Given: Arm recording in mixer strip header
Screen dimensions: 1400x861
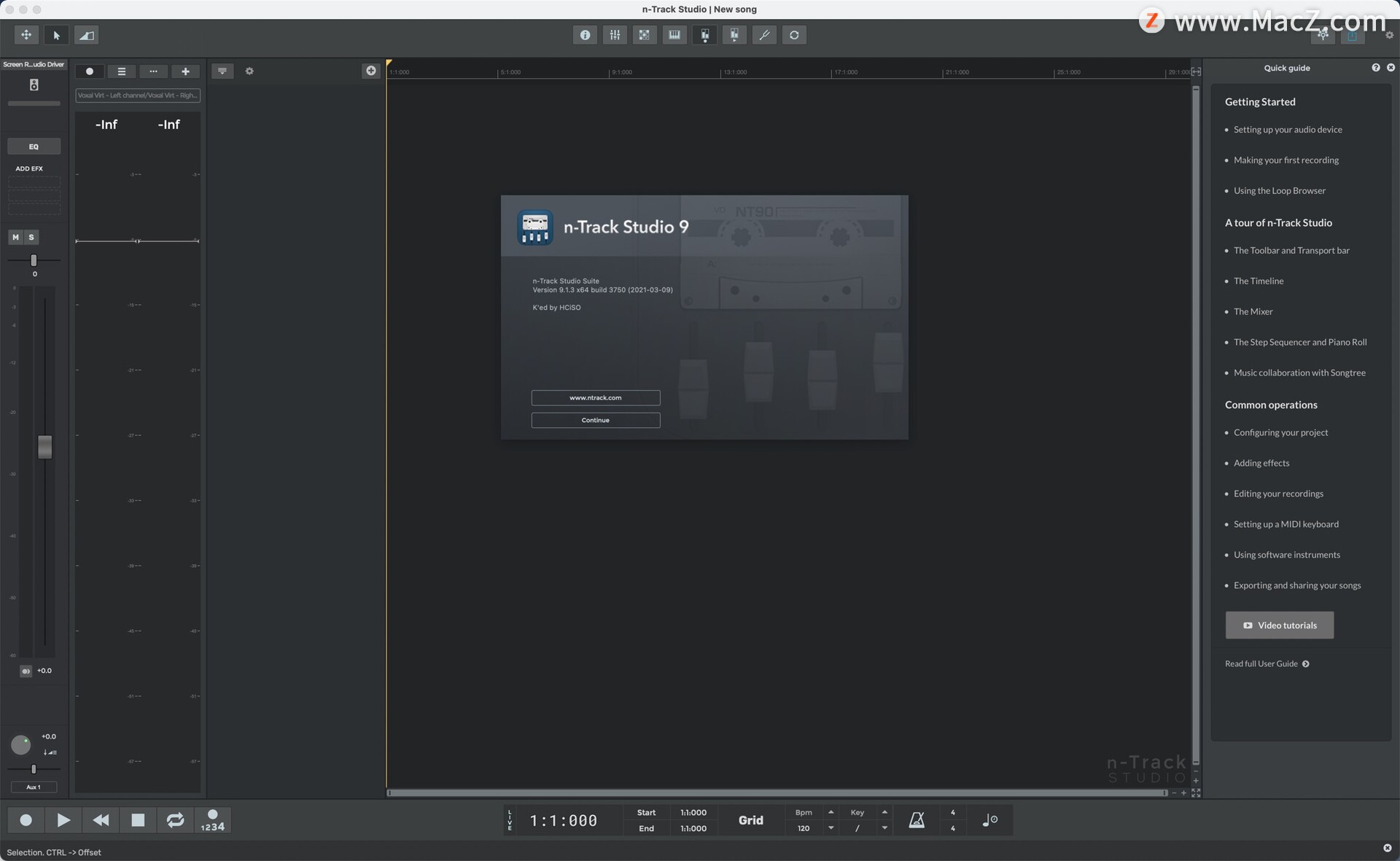Looking at the screenshot, I should [90, 71].
